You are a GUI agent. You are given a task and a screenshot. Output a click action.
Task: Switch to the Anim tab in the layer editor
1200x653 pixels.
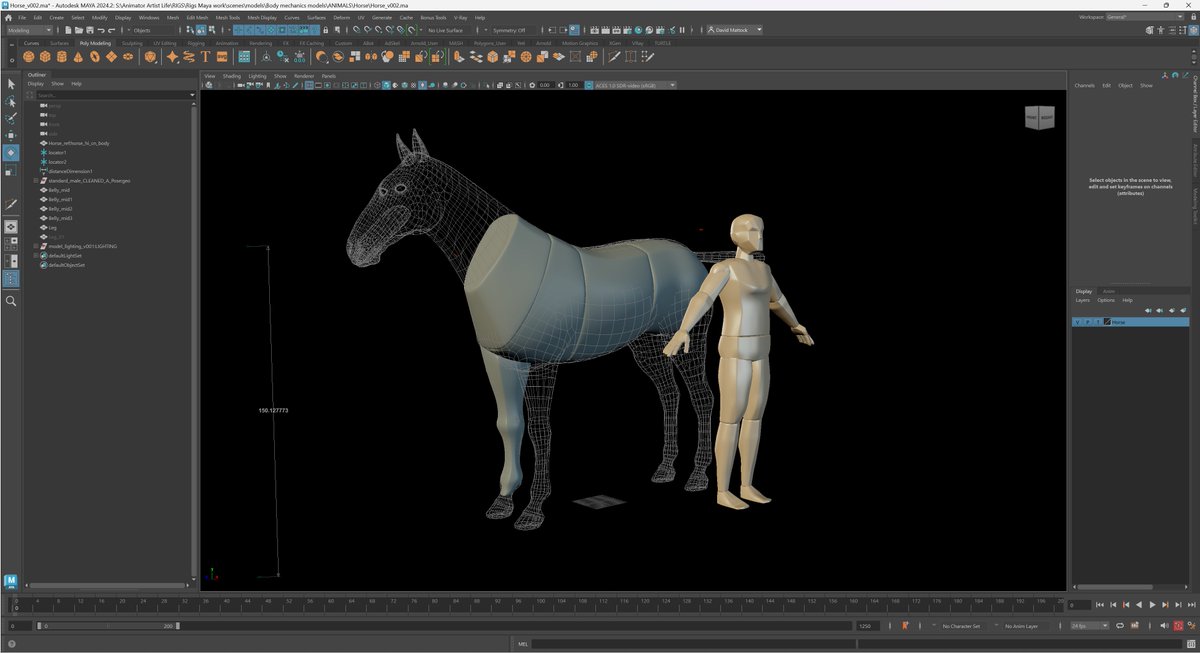(x=1109, y=291)
